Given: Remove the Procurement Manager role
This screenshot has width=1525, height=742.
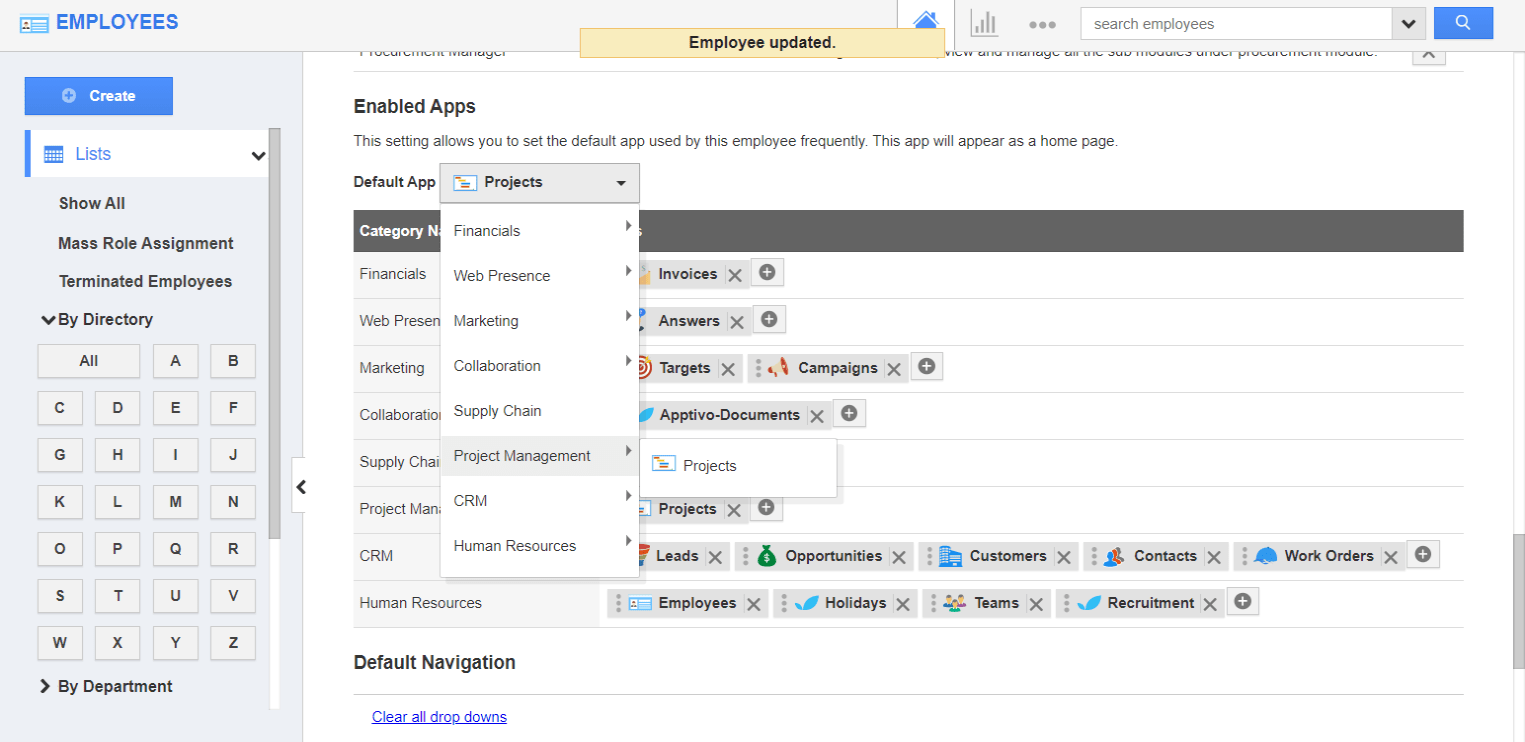Looking at the screenshot, I should tap(1428, 53).
